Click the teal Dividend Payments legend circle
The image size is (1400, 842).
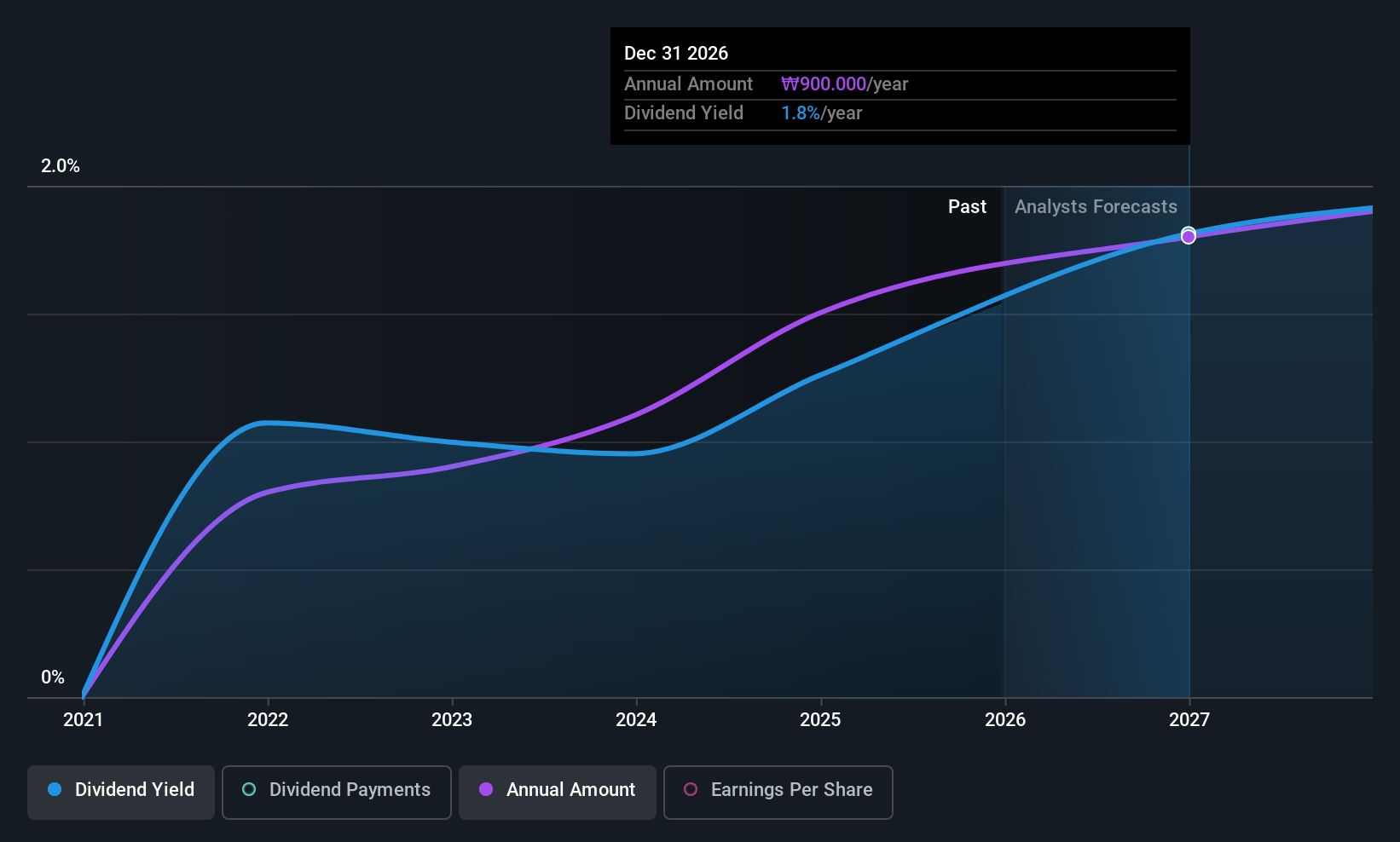pyautogui.click(x=249, y=789)
